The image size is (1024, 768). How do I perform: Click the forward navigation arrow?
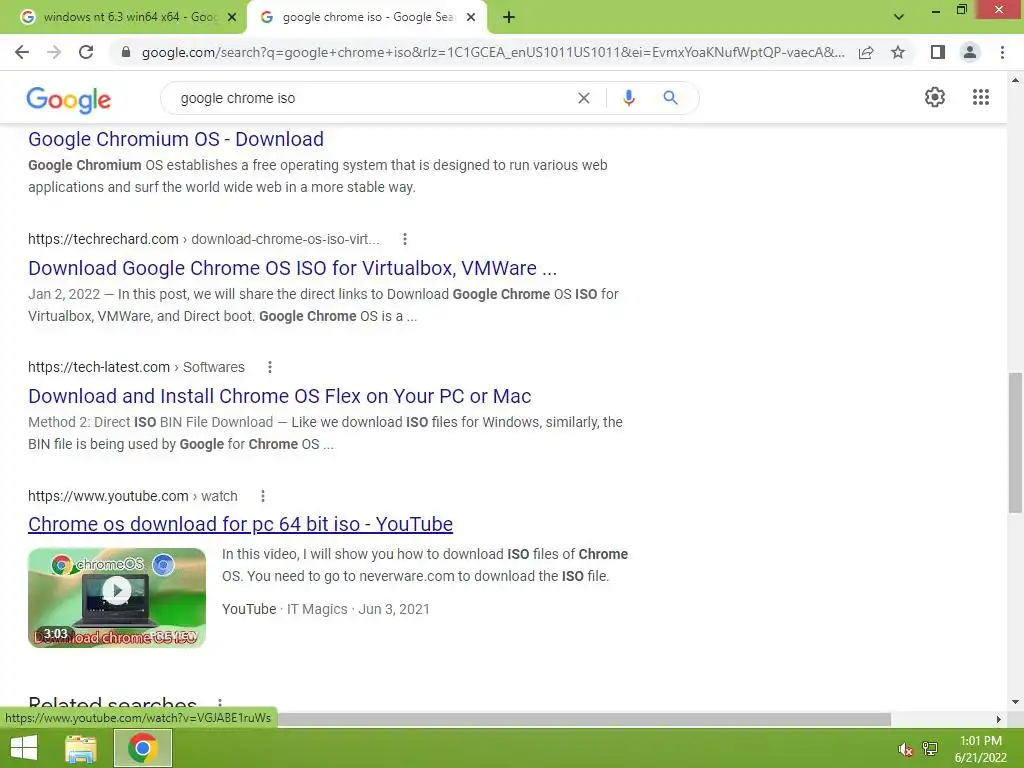(54, 52)
